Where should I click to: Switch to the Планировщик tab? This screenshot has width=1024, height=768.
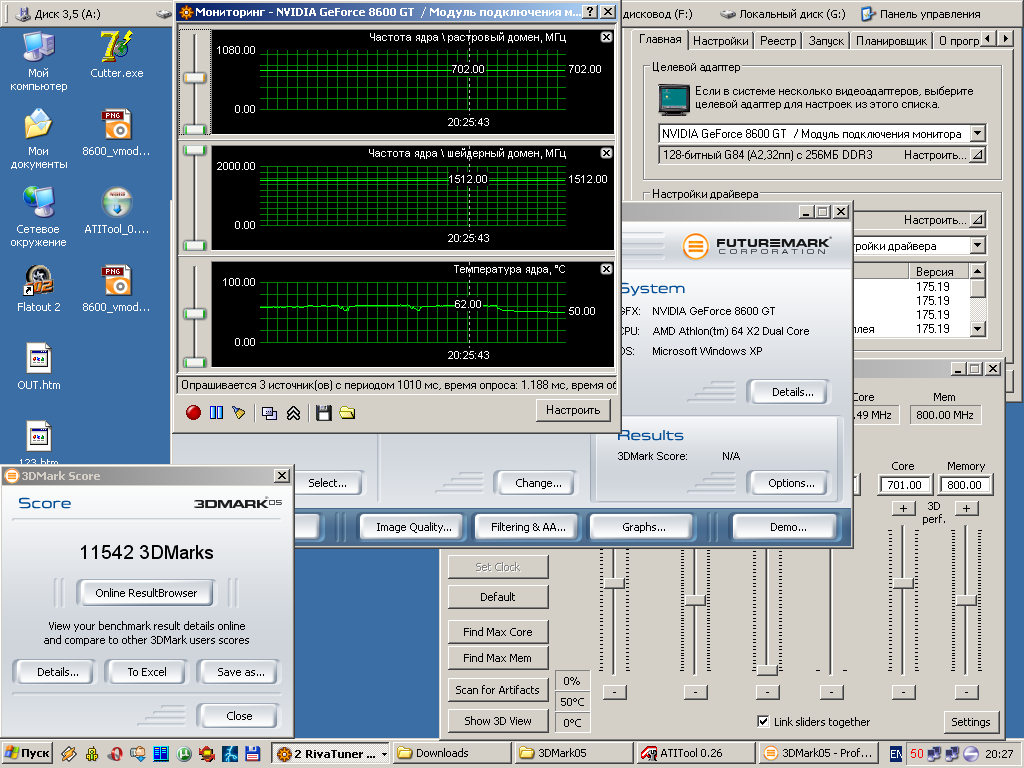[x=891, y=40]
